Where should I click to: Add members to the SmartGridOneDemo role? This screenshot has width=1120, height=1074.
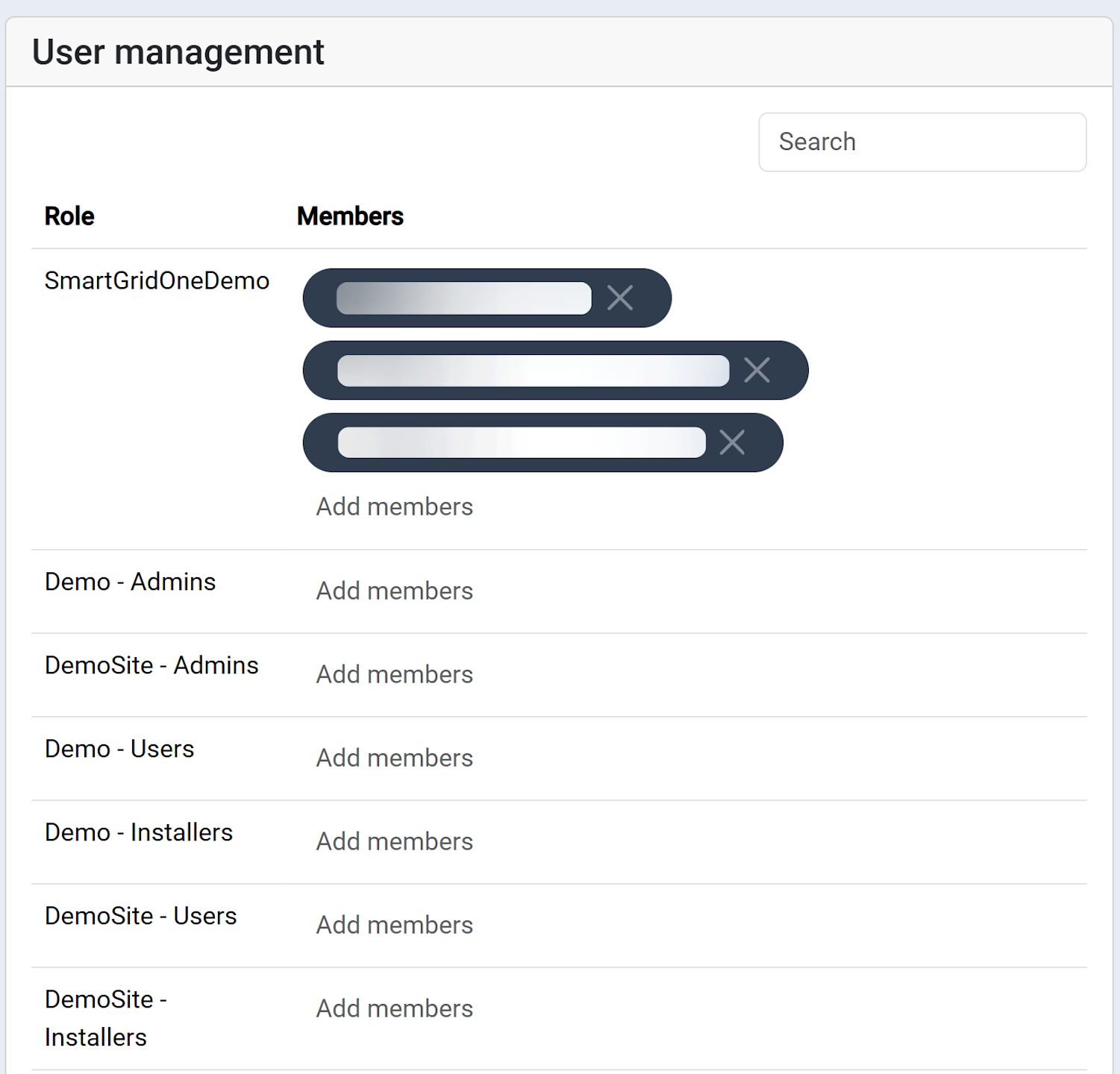pyautogui.click(x=394, y=506)
